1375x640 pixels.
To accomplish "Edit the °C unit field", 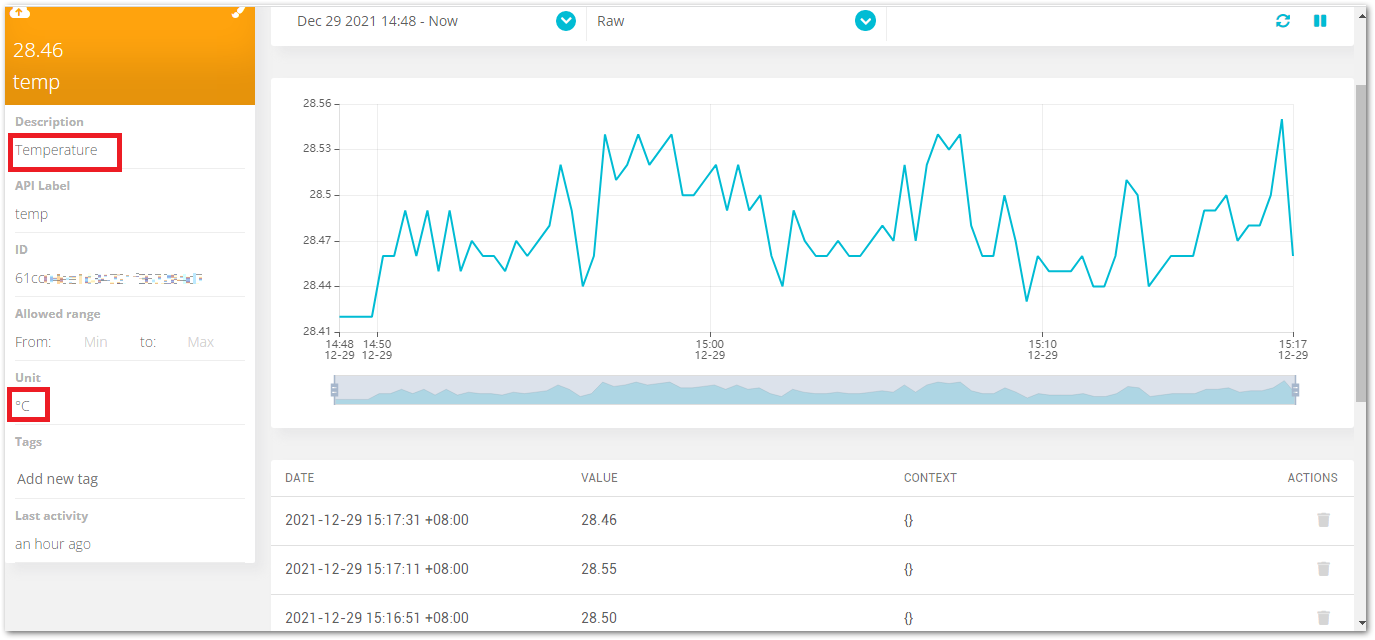I will tap(23, 406).
